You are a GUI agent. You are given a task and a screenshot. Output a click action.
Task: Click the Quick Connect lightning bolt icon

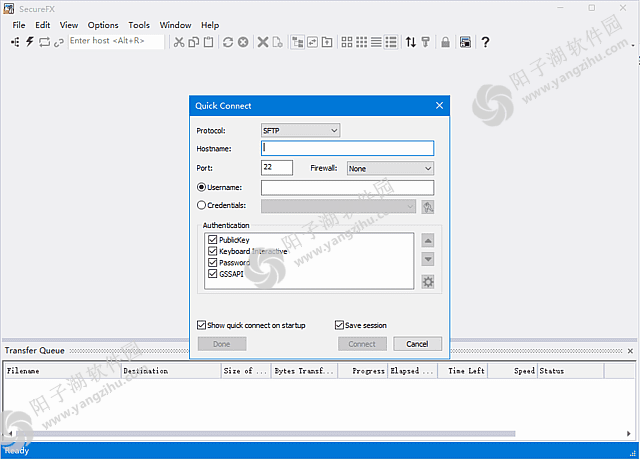point(30,42)
